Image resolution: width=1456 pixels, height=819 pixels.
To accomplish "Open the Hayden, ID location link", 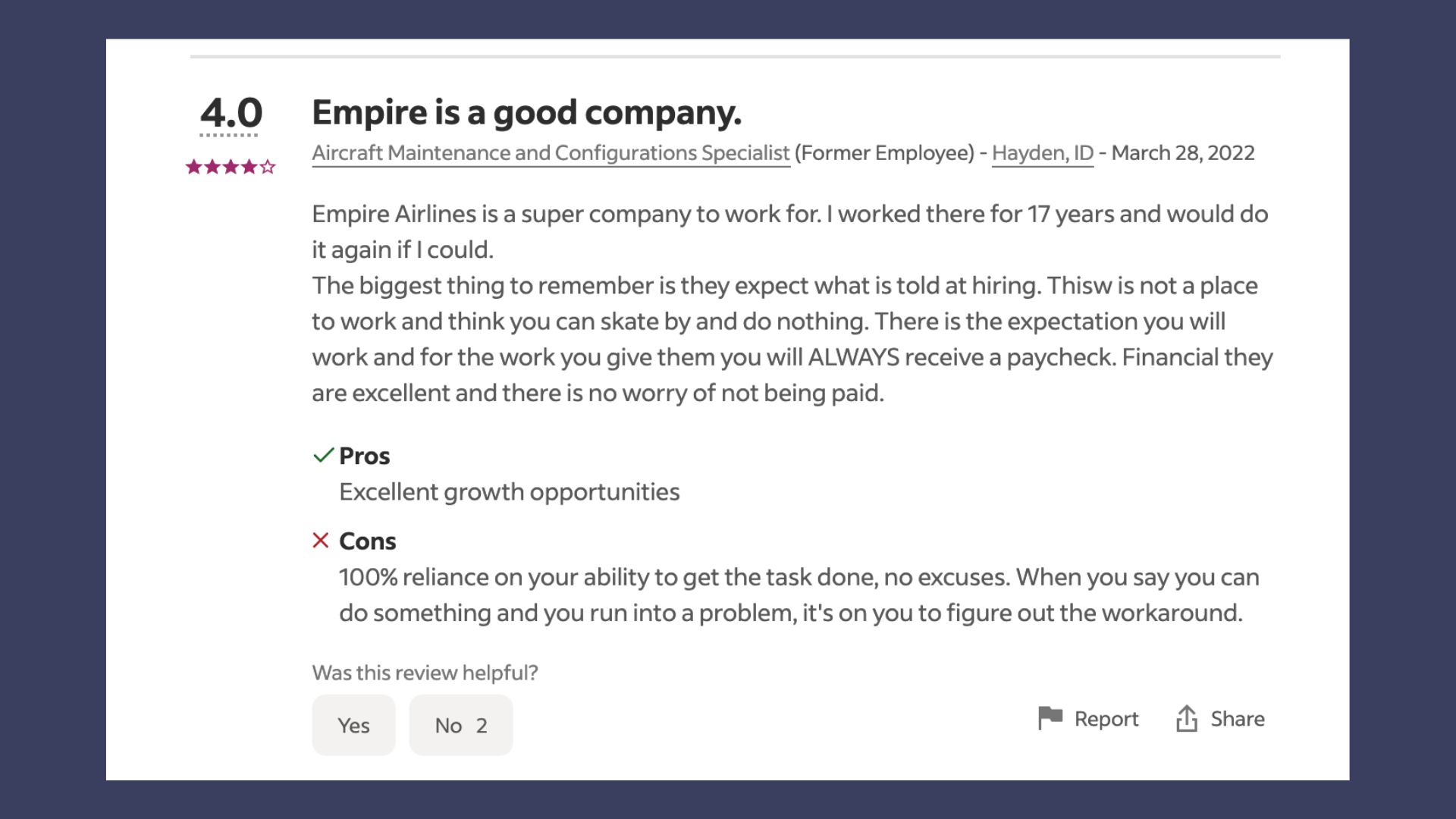I will point(1042,153).
